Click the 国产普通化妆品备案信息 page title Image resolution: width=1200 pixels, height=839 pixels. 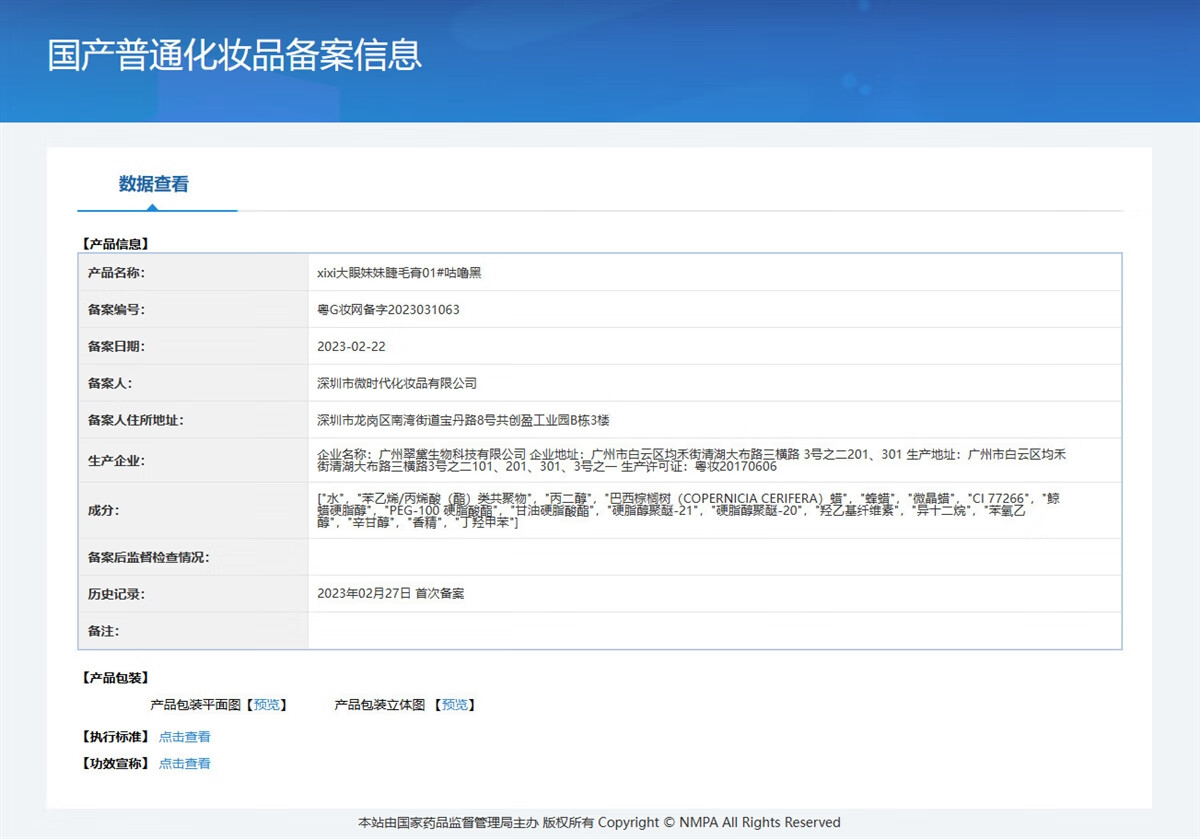click(x=235, y=54)
